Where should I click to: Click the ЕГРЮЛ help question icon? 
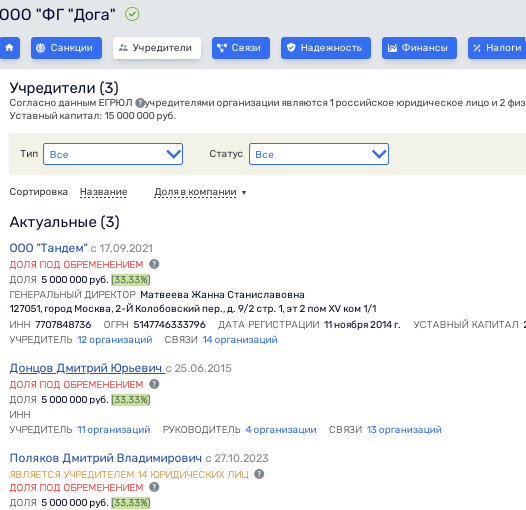[x=140, y=103]
